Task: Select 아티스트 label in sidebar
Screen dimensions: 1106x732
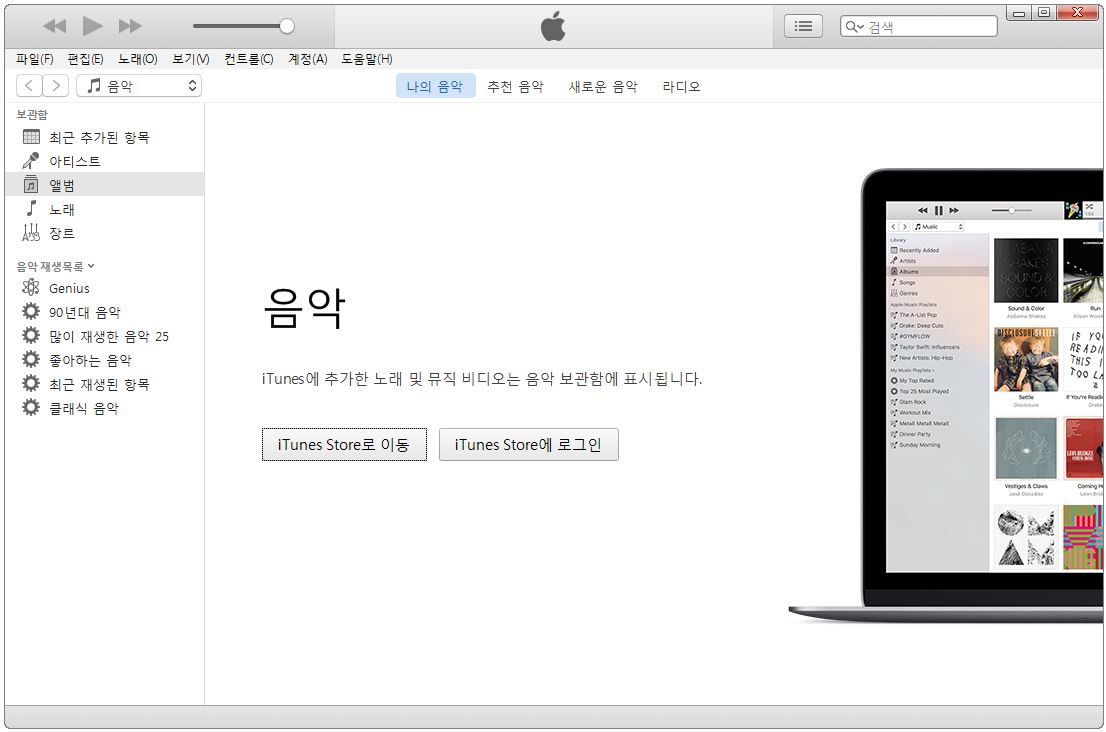Action: (x=75, y=161)
